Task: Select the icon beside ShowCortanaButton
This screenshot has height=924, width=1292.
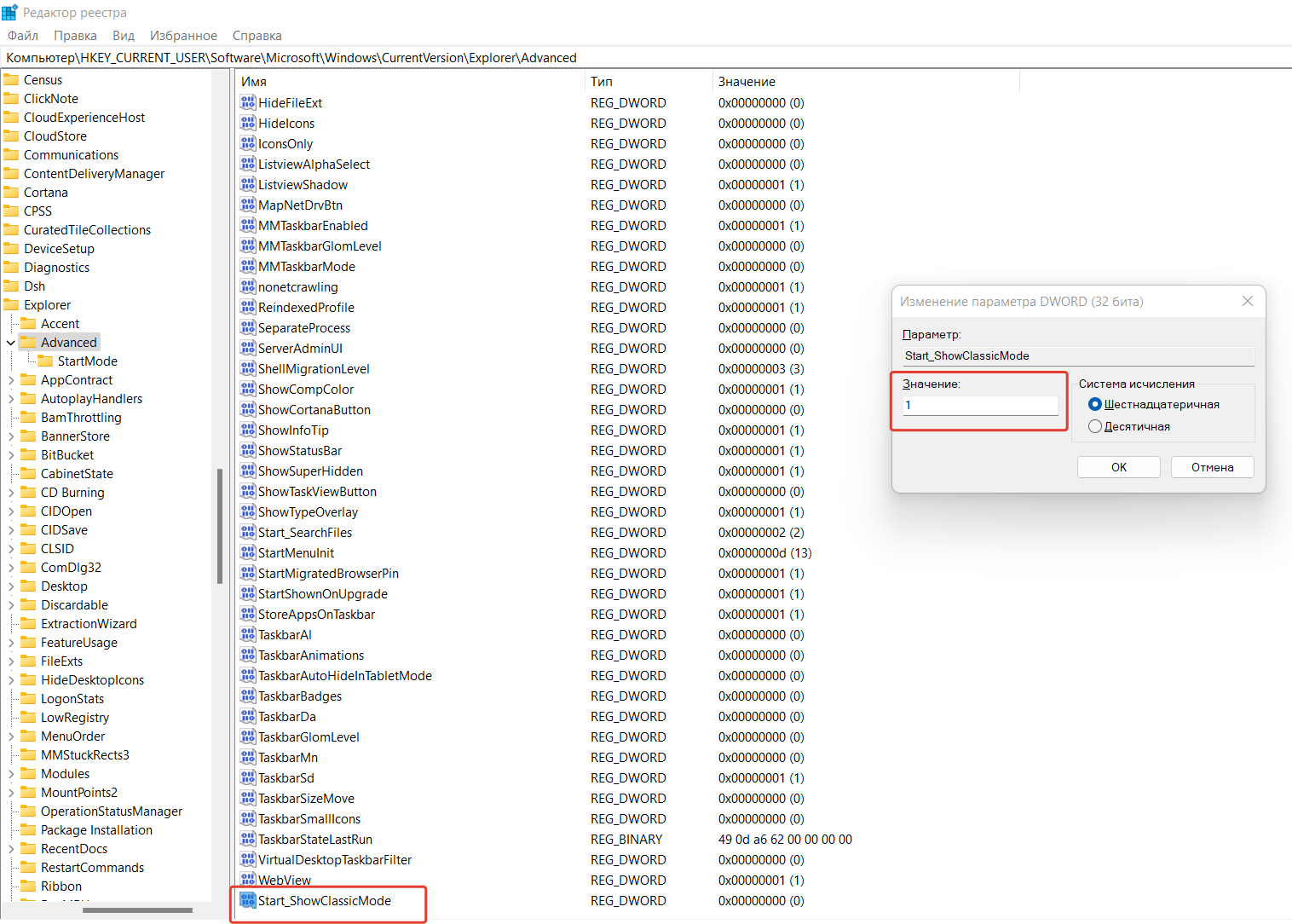Action: click(248, 409)
